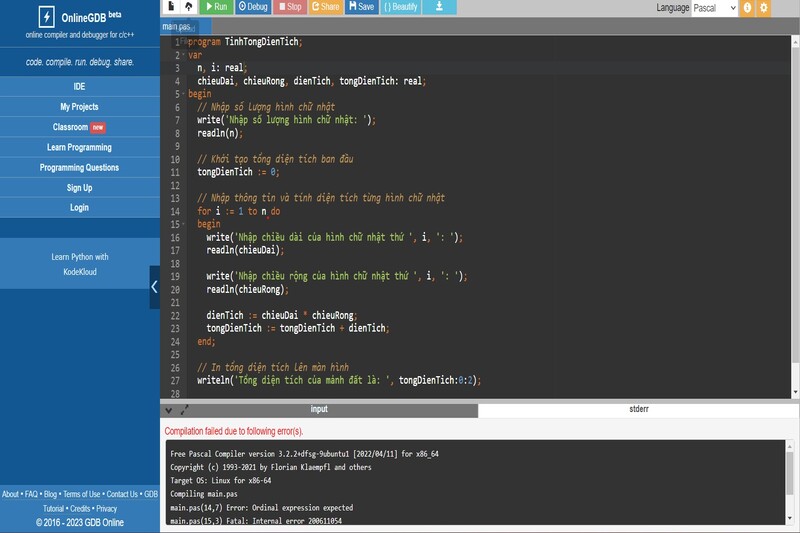
Task: Click the OnlineGDB lightning logo
Action: [46, 16]
